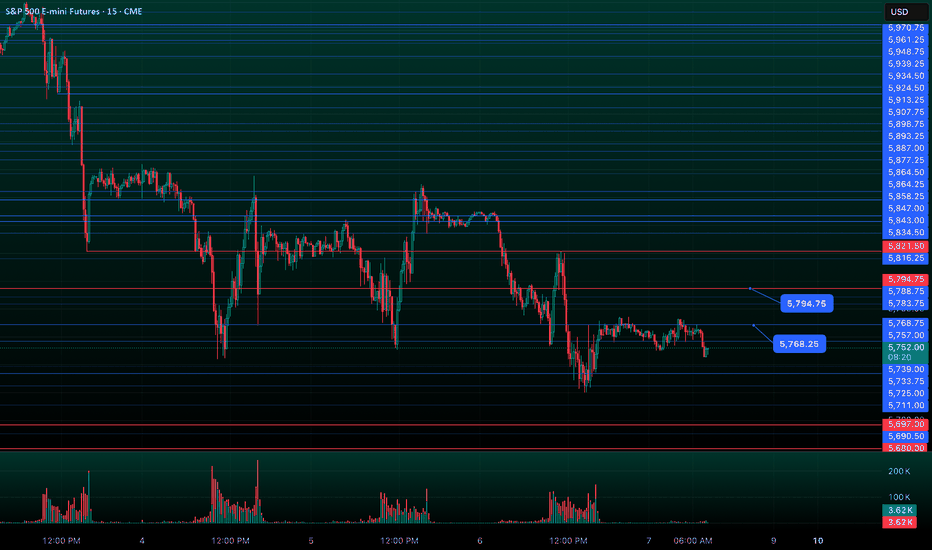Click the 5,768.75 price level label
Screen dimensions: 932x550
click(x=906, y=323)
